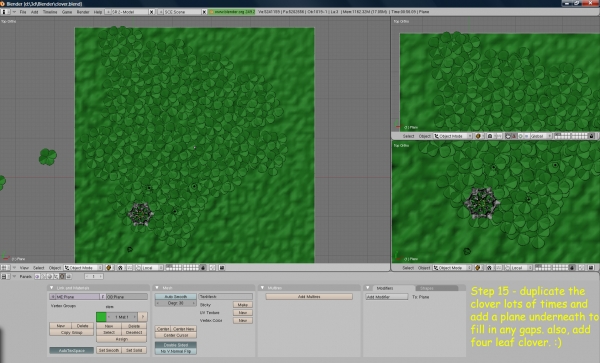Click New next to Vertex Color
Viewport: 600px width, 363px height.
243,320
